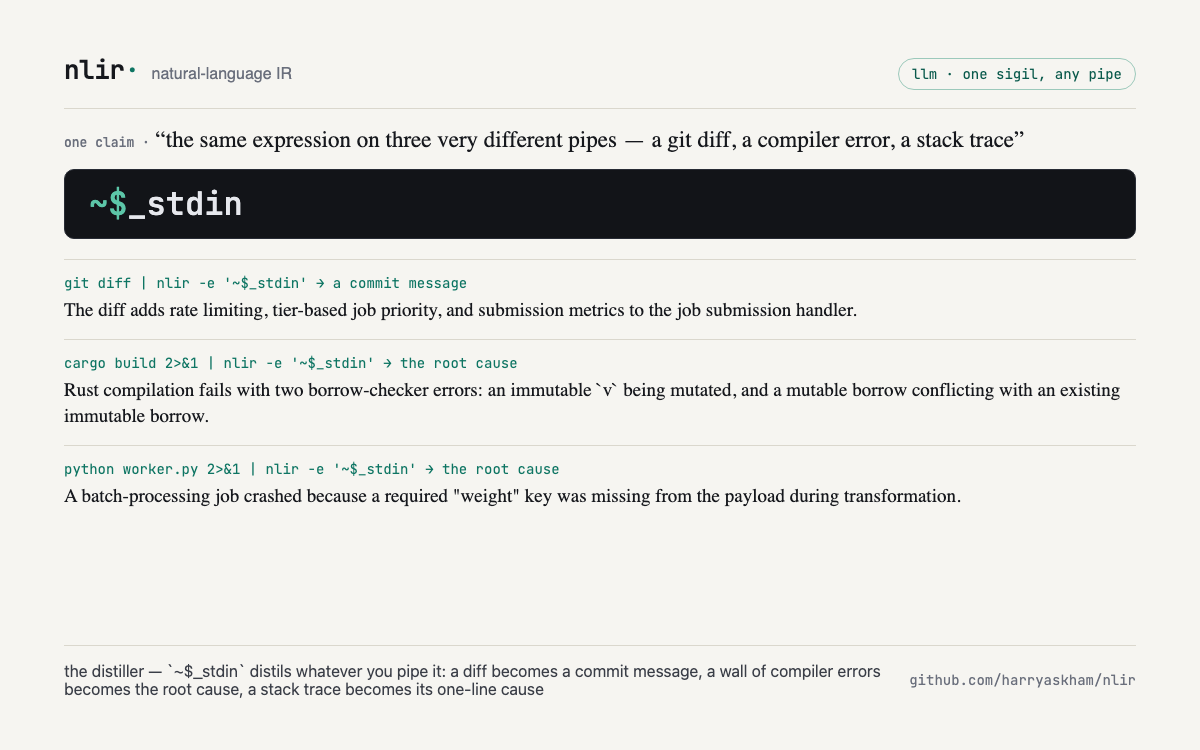Click the 'one claim' label
The image size is (1200, 750).
[x=99, y=142]
